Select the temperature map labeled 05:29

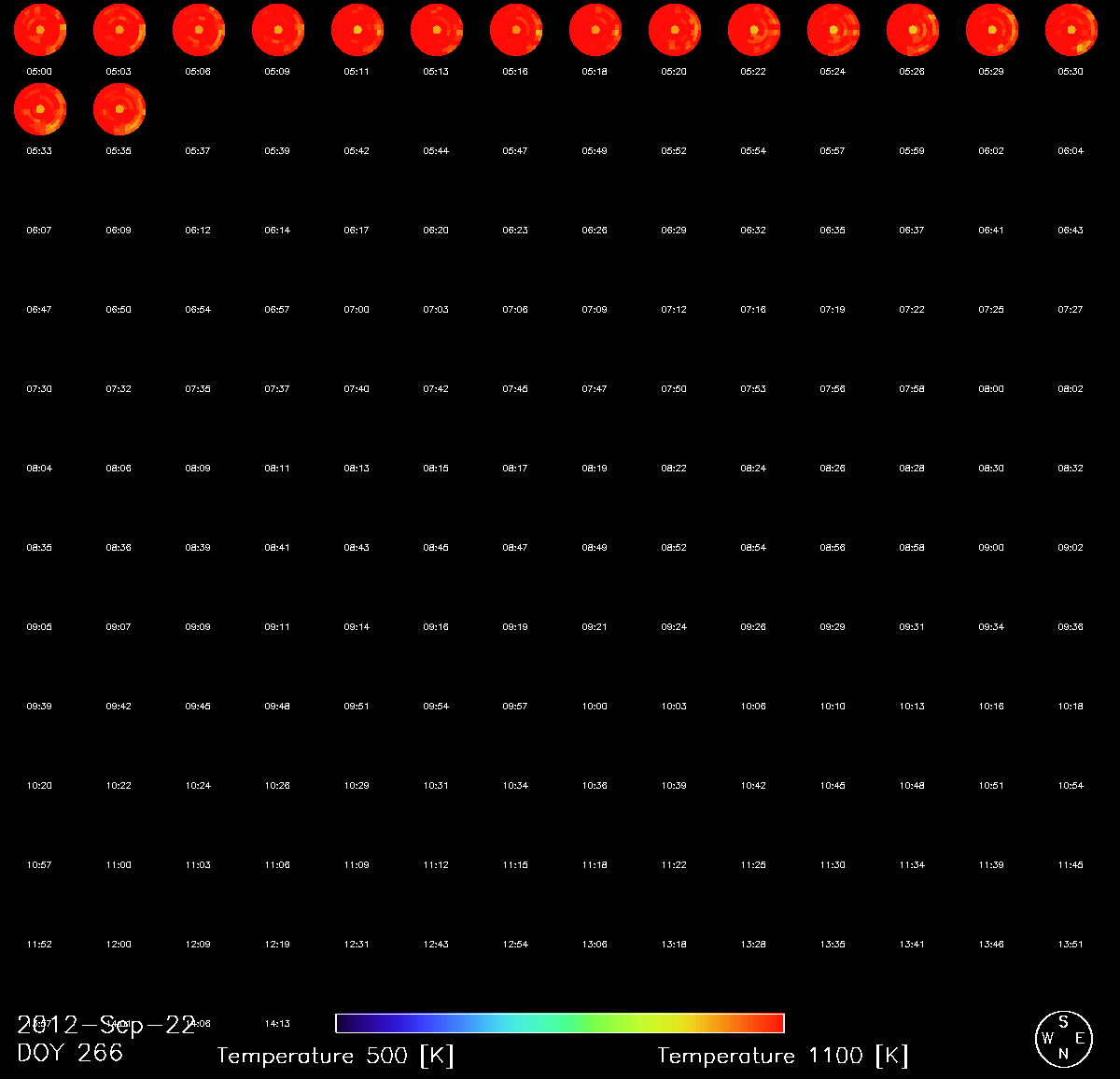tap(992, 30)
